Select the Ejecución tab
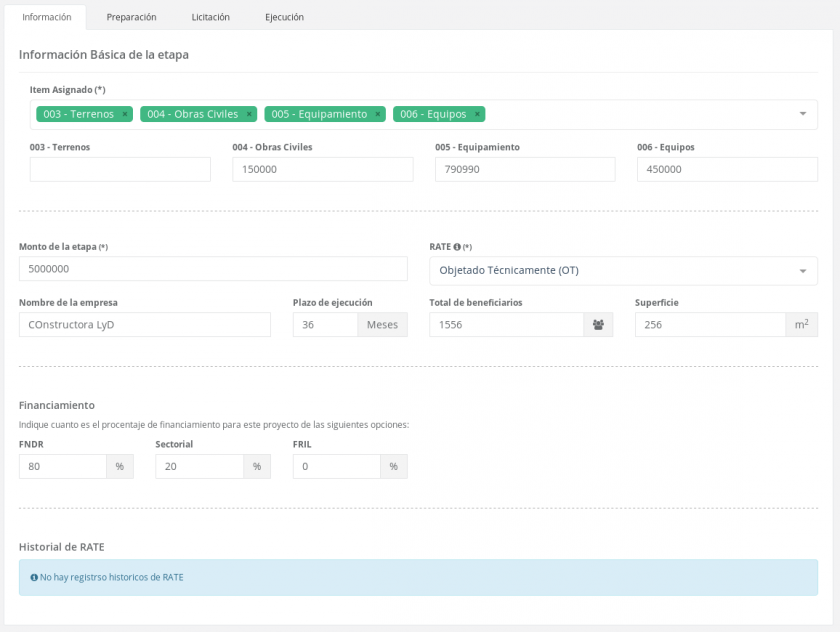Image resolution: width=840 pixels, height=632 pixels. [x=284, y=17]
